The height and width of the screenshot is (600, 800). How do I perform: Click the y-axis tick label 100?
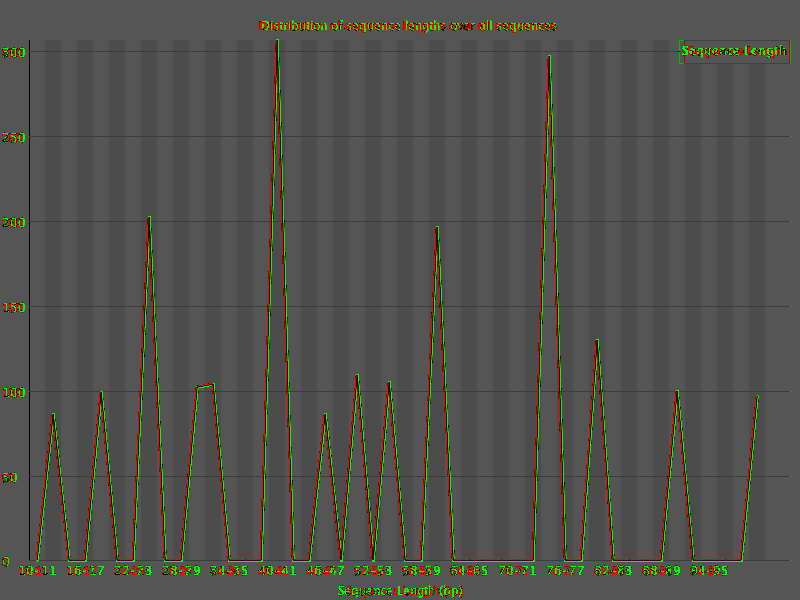click(x=13, y=393)
